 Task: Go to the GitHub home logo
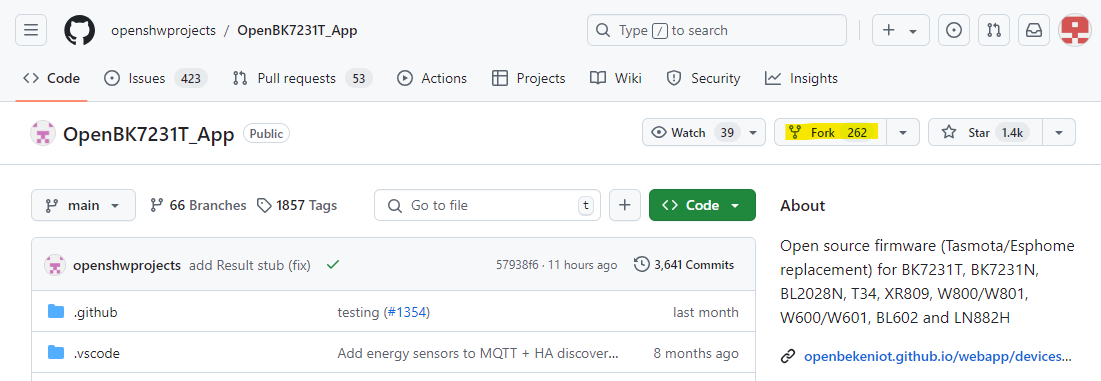(x=79, y=30)
